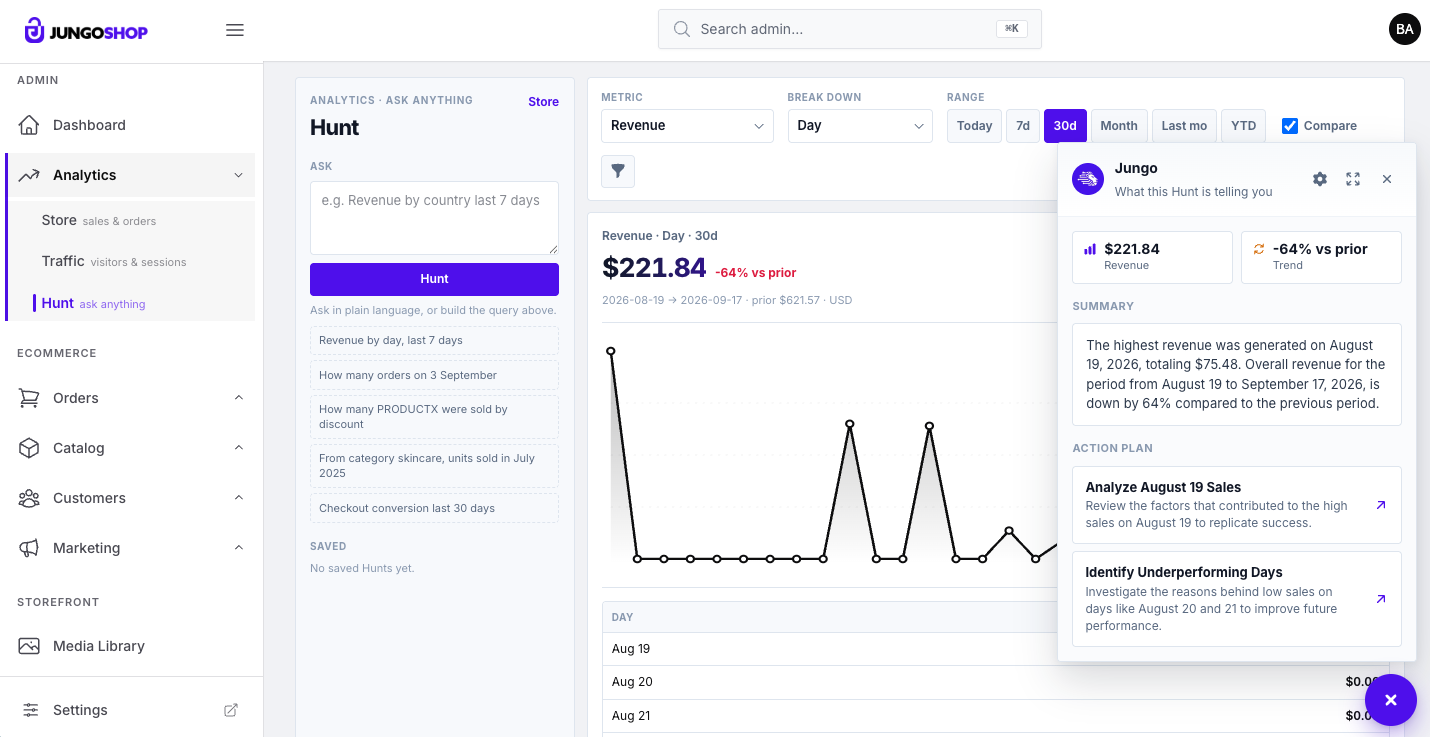
Task: Click the Aug 20 table row
Action: (995, 682)
